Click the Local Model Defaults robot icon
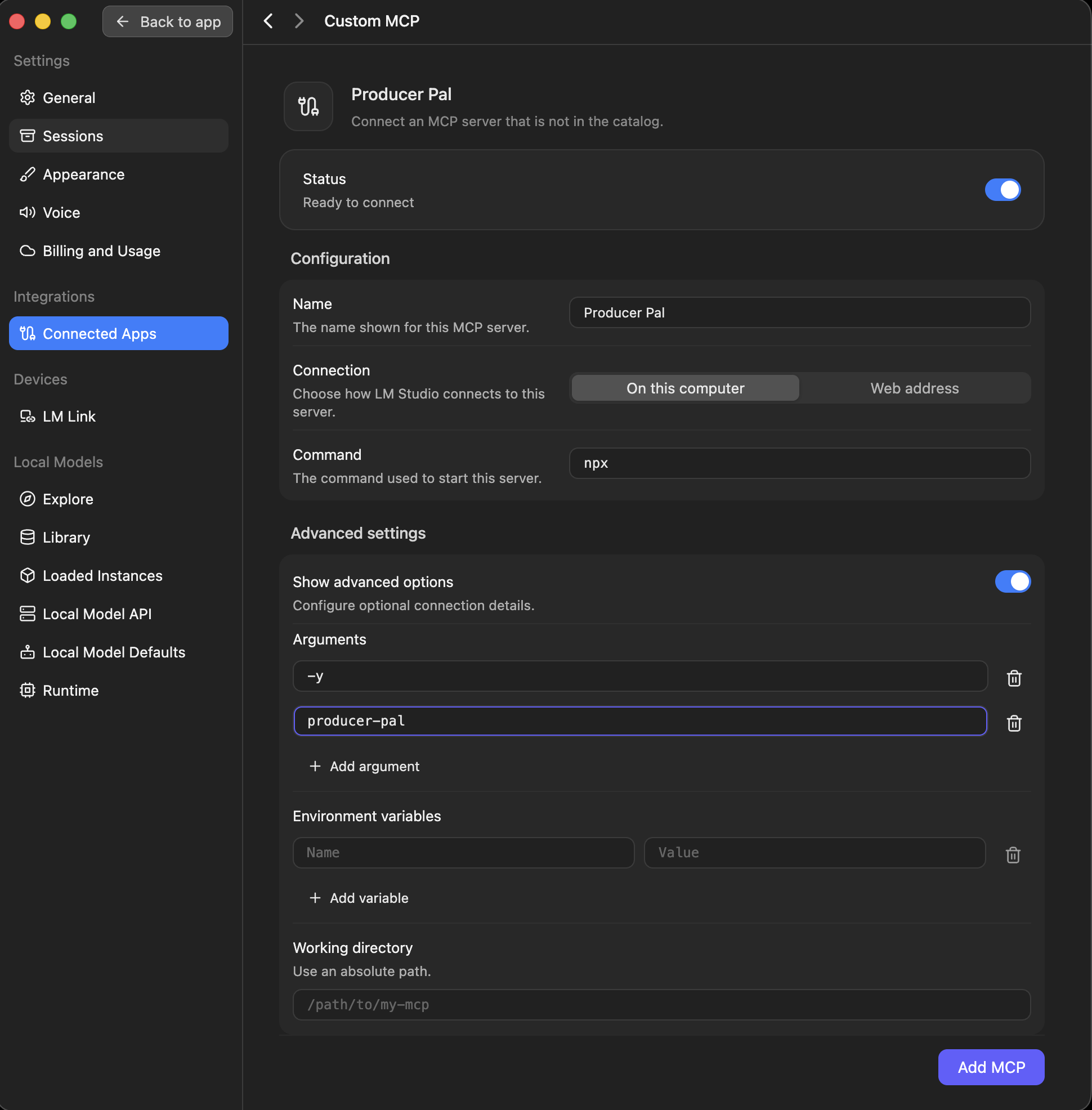 click(28, 653)
